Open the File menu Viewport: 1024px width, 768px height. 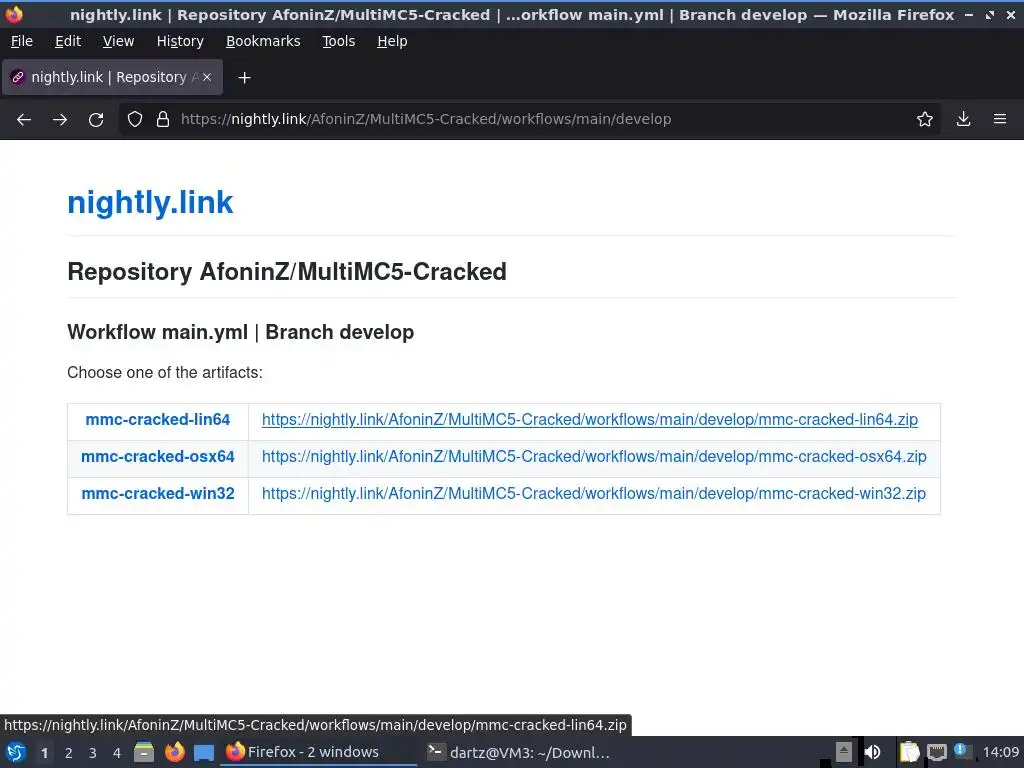tap(22, 41)
